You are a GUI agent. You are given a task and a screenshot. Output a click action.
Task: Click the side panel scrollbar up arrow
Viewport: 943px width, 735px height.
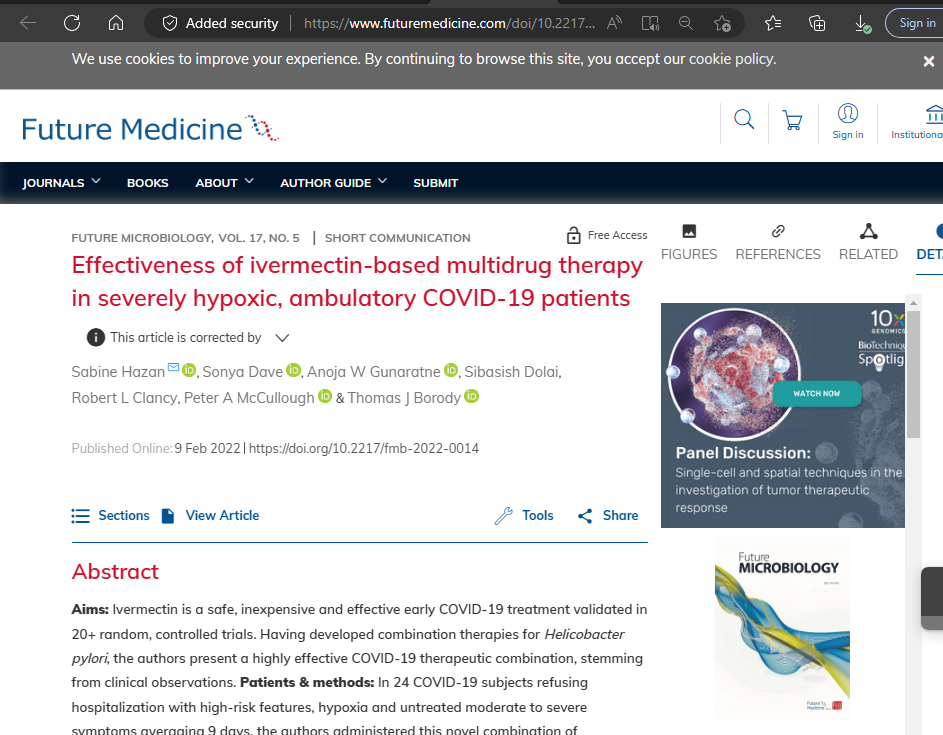[913, 303]
